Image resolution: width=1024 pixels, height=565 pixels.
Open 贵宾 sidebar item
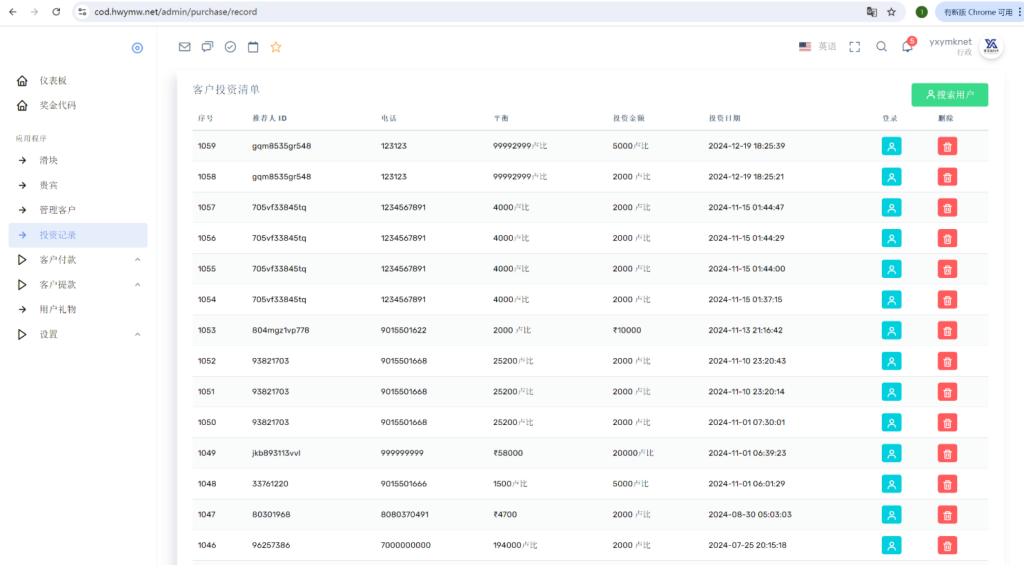[x=78, y=185]
